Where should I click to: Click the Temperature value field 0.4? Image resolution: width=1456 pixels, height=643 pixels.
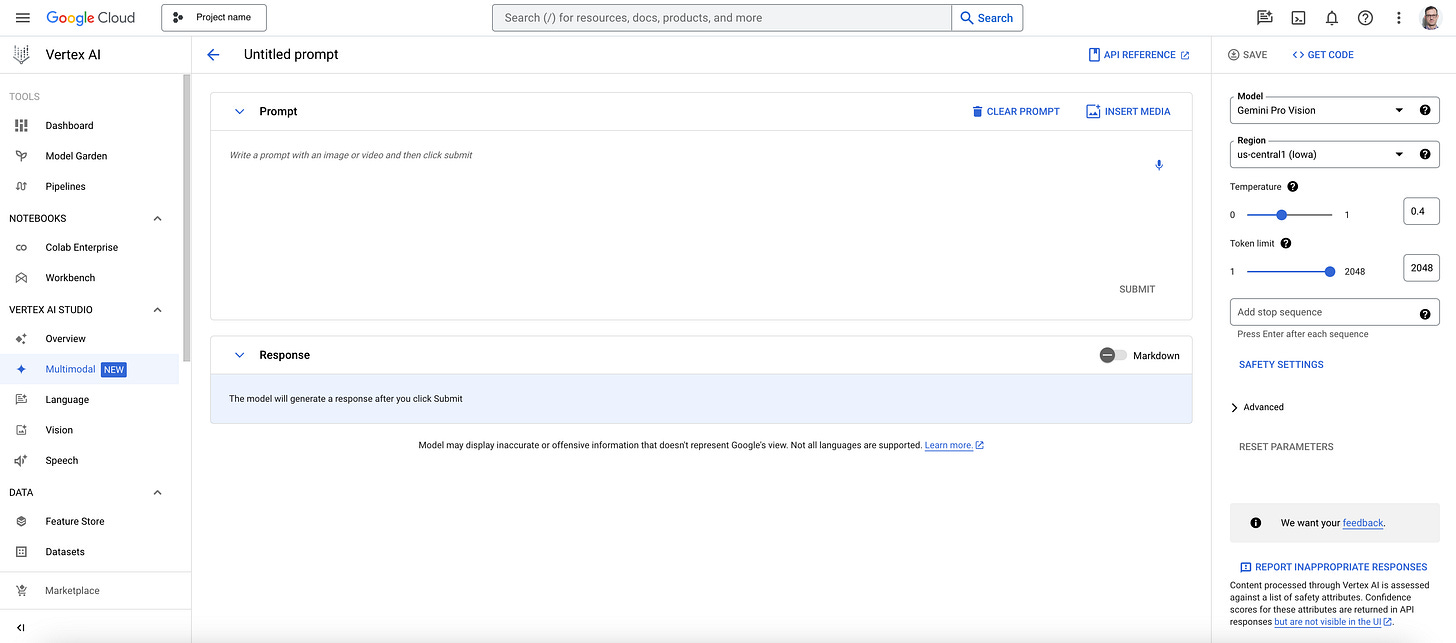coord(1421,212)
